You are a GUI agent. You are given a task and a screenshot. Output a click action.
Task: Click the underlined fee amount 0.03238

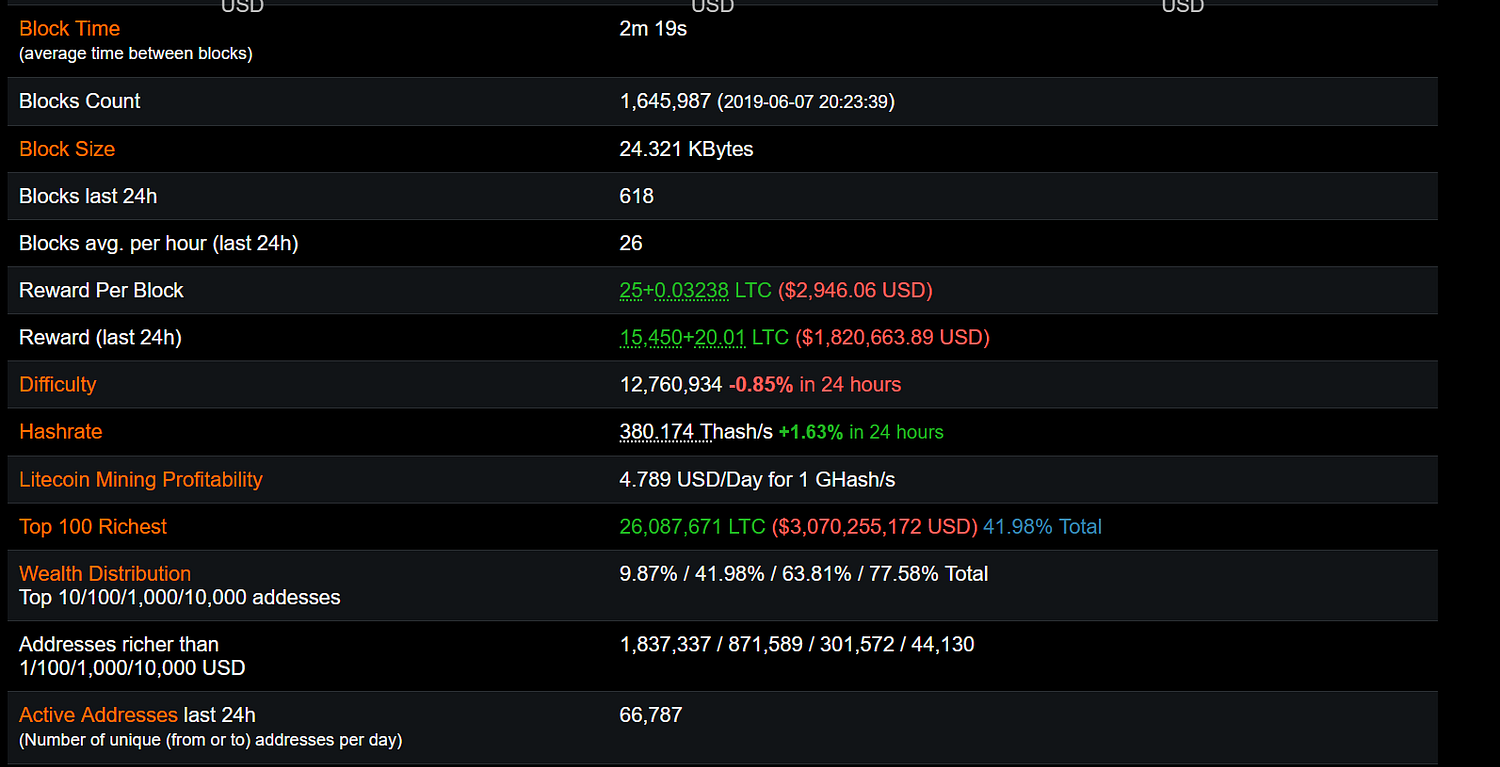coord(691,290)
